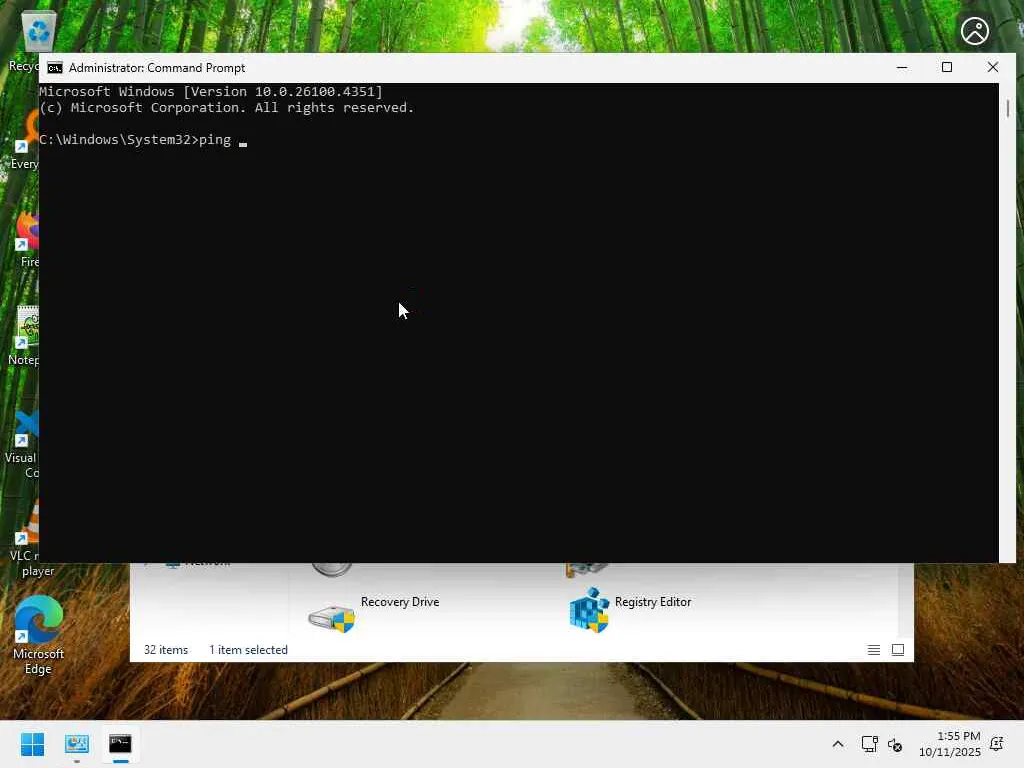The height and width of the screenshot is (768, 1024).
Task: Open the notification bell in the taskbar
Action: (997, 744)
